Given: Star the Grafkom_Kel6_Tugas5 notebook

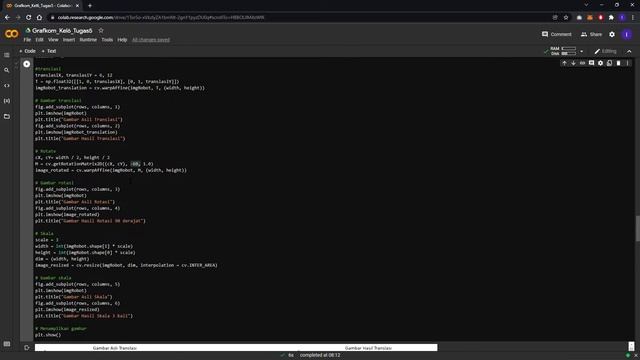Looking at the screenshot, I should click(101, 31).
